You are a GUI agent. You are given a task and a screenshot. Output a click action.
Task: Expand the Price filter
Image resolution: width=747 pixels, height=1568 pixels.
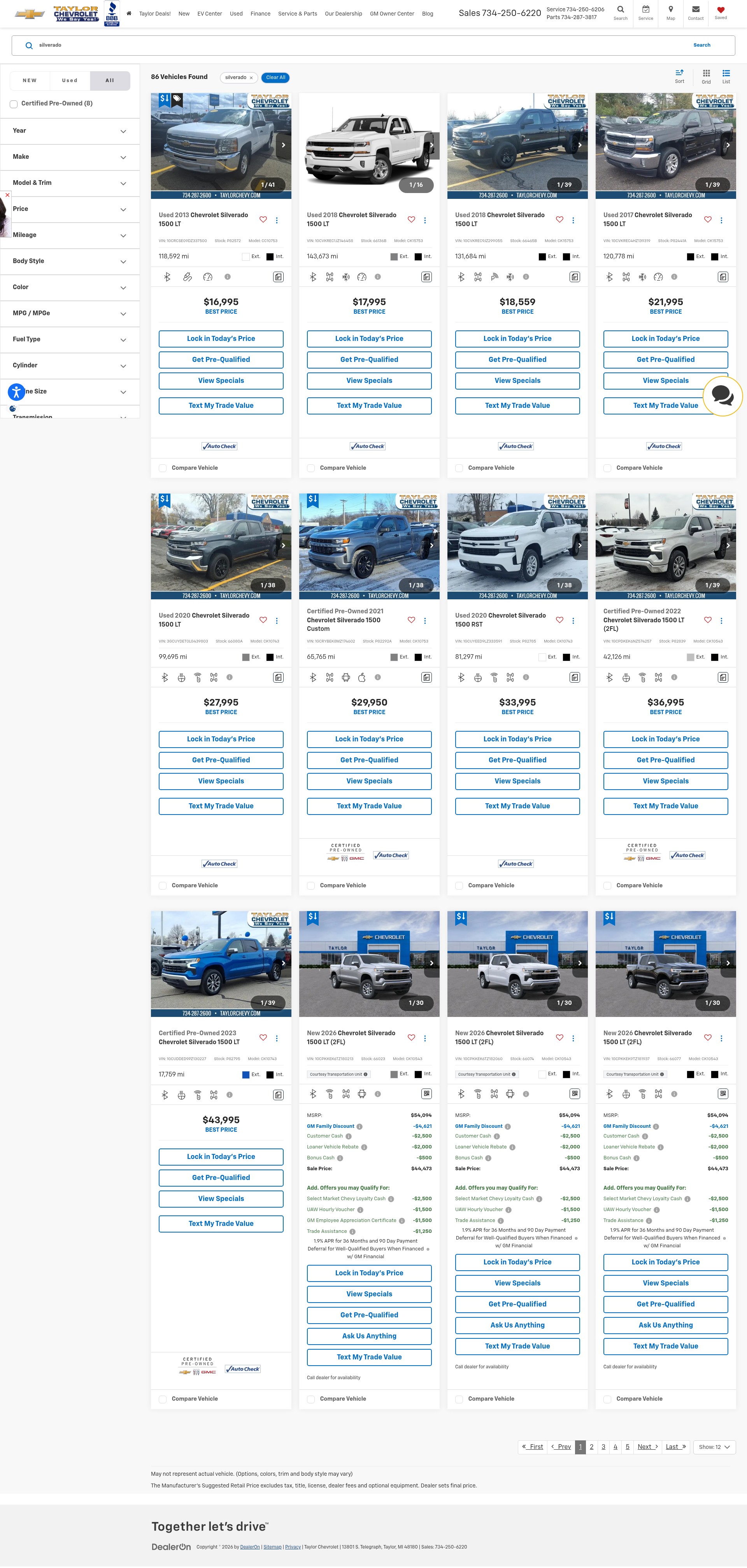70,209
